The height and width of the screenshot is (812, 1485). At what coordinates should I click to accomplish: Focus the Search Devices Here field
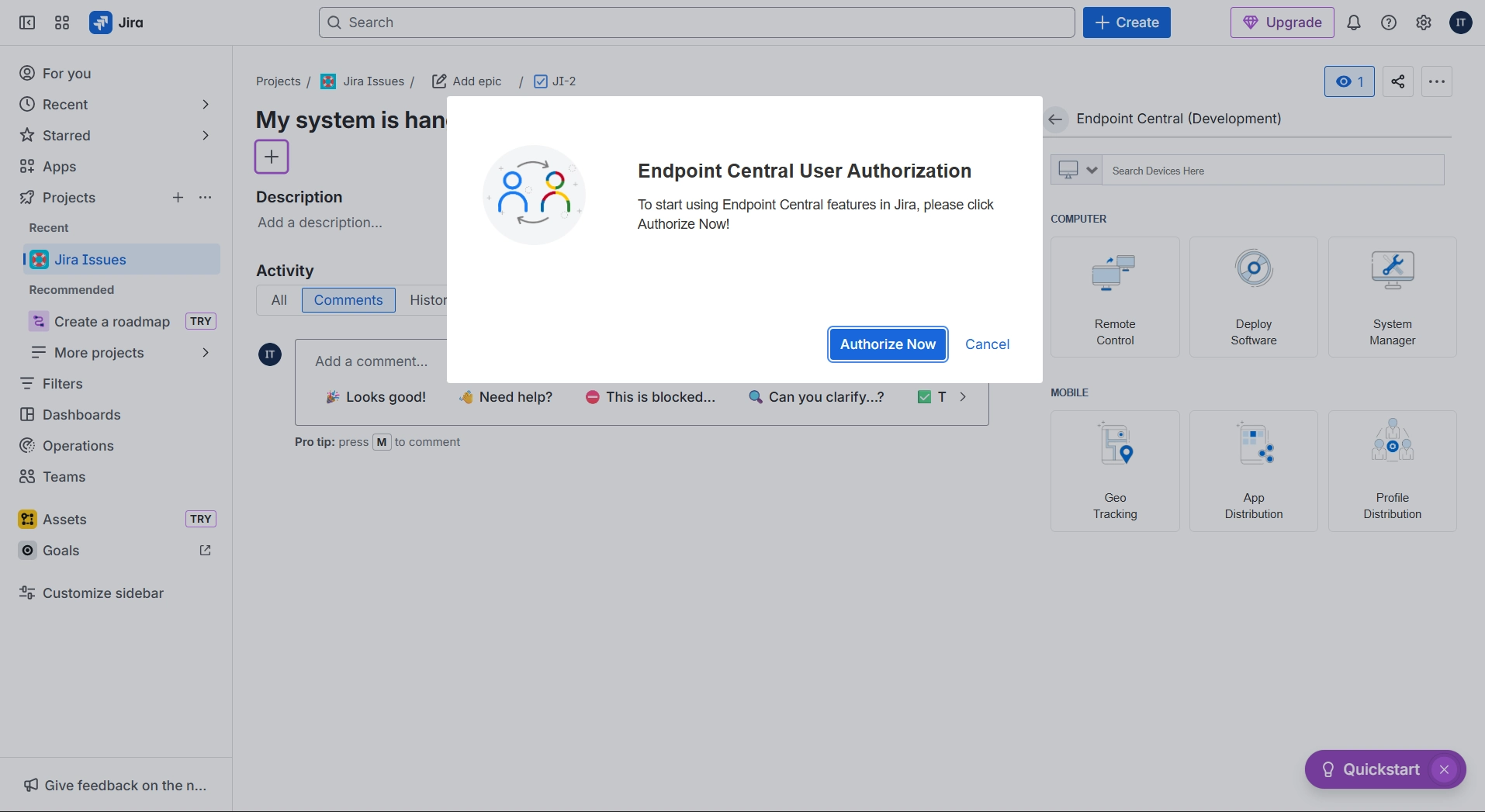point(1273,170)
